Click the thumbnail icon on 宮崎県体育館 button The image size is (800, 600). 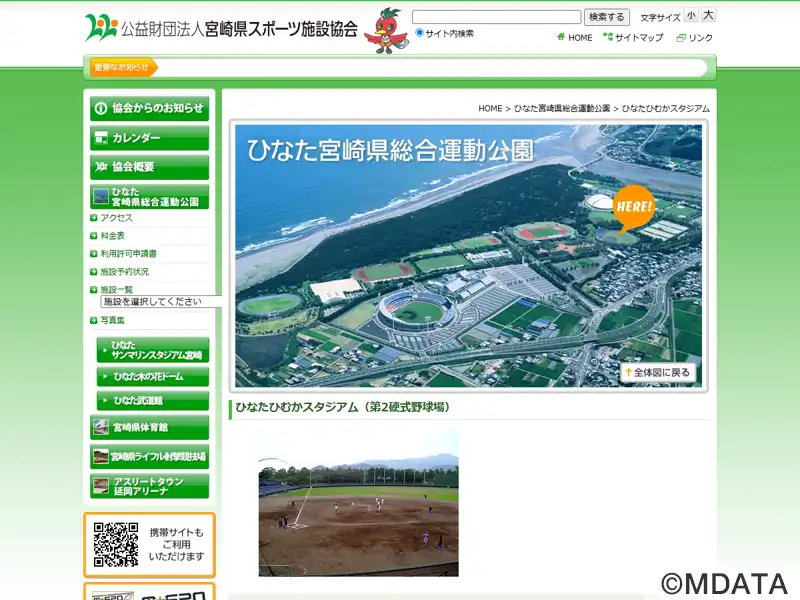pos(101,427)
